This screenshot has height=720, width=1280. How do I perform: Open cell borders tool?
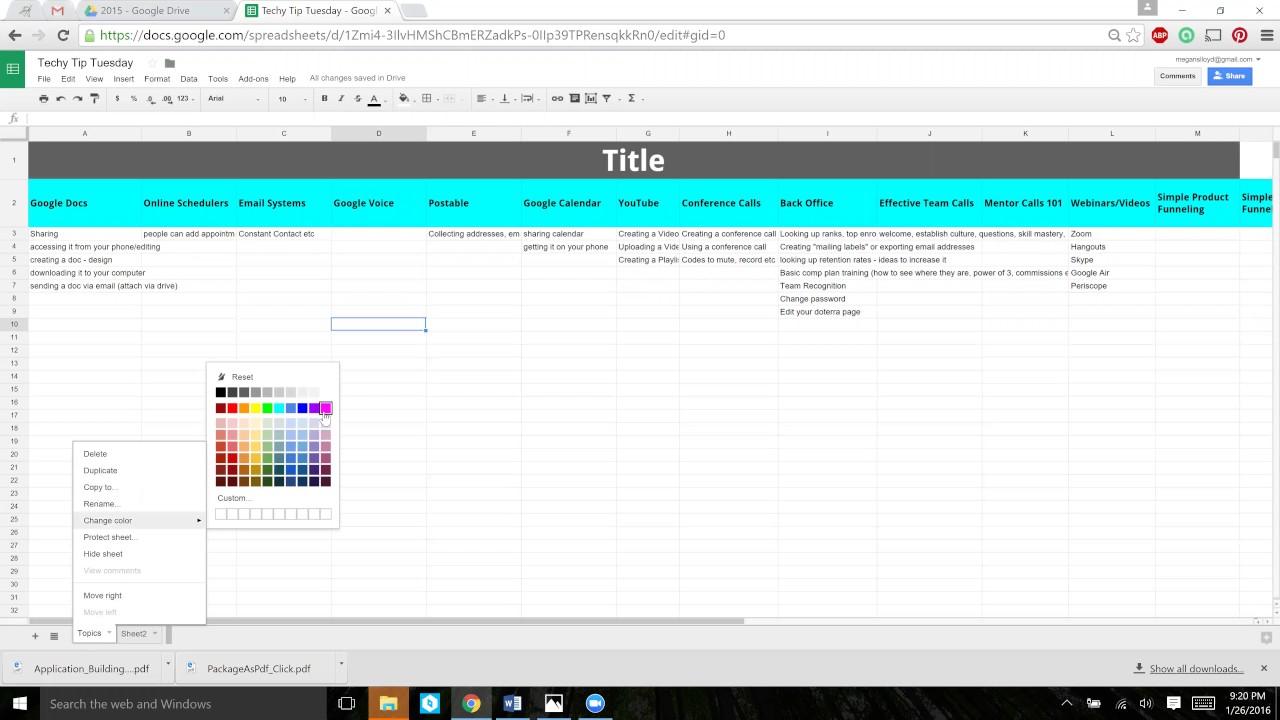(x=426, y=98)
